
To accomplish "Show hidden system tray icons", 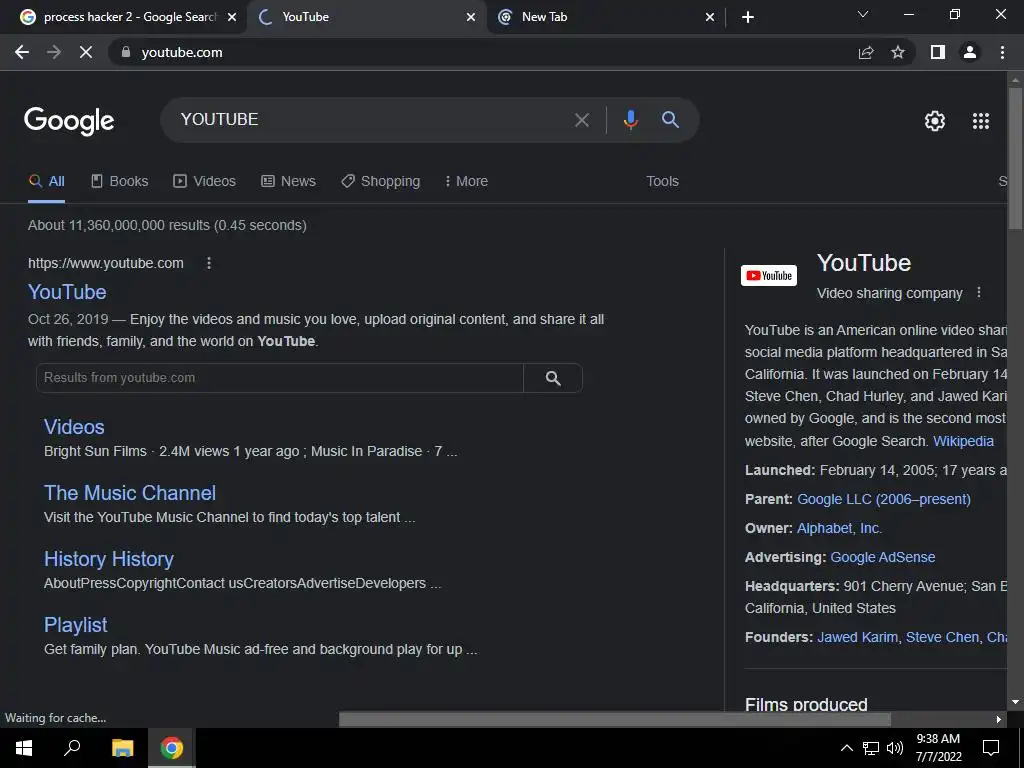I will coord(846,748).
